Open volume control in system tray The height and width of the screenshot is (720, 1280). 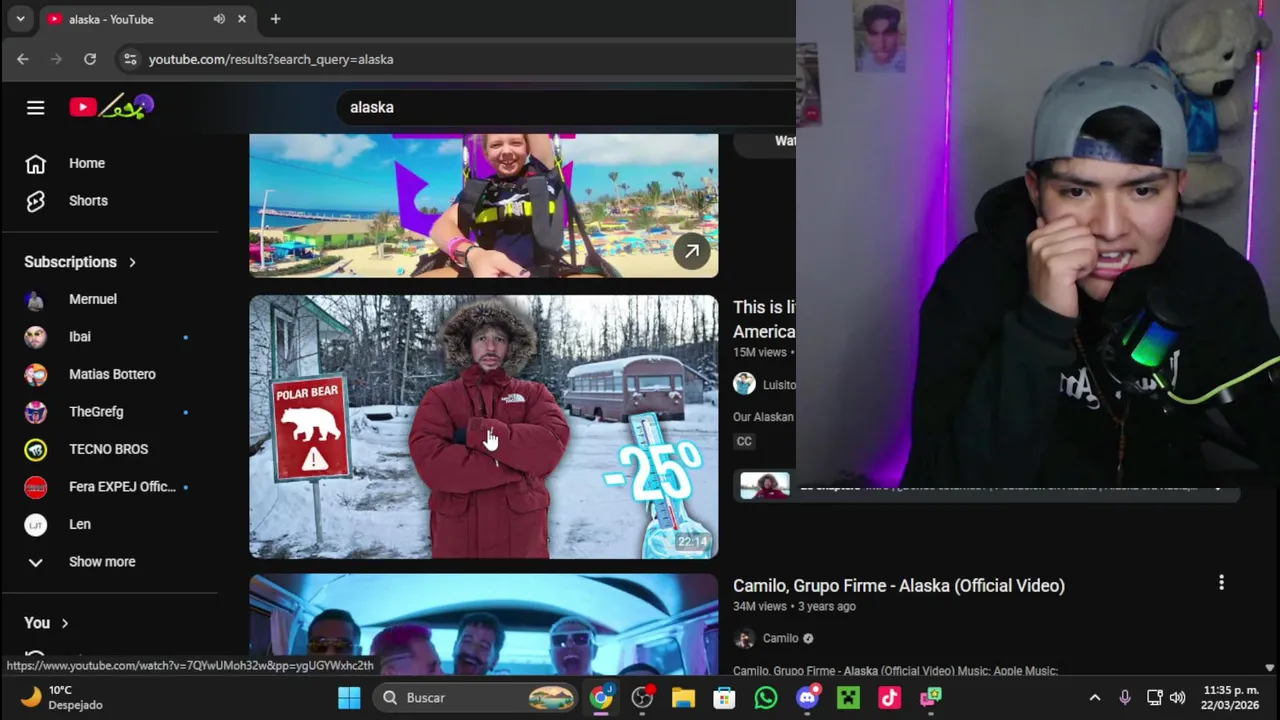click(x=1178, y=697)
